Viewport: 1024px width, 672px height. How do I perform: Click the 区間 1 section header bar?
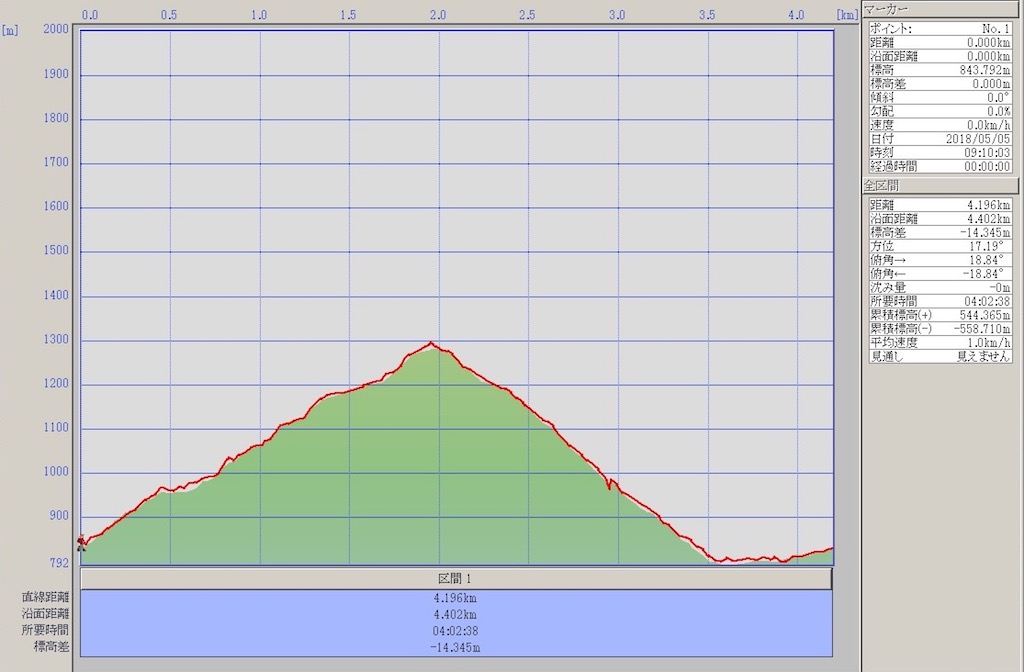point(456,579)
